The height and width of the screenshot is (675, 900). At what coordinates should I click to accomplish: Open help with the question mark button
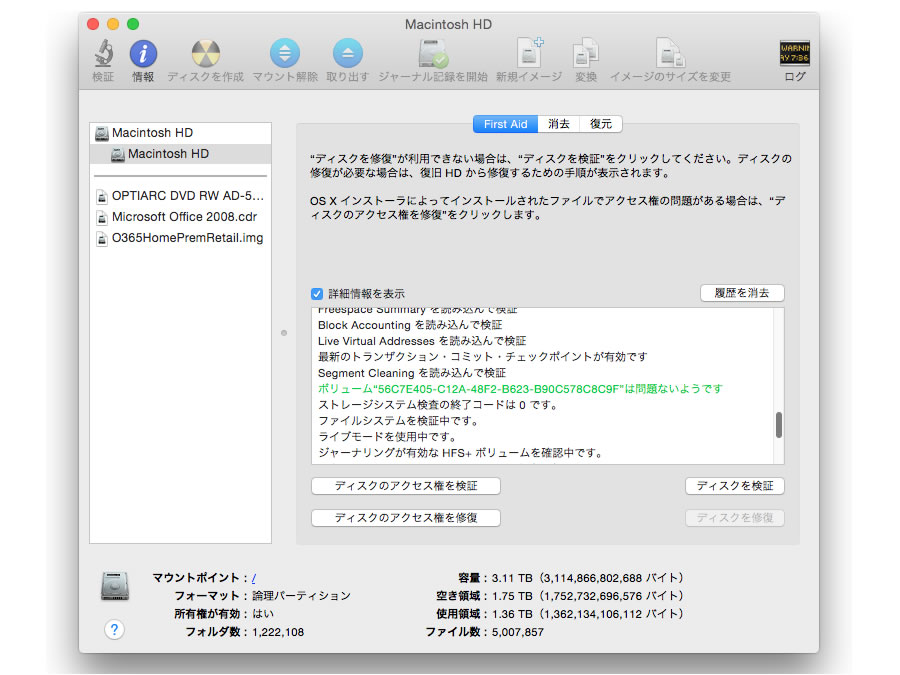(114, 630)
